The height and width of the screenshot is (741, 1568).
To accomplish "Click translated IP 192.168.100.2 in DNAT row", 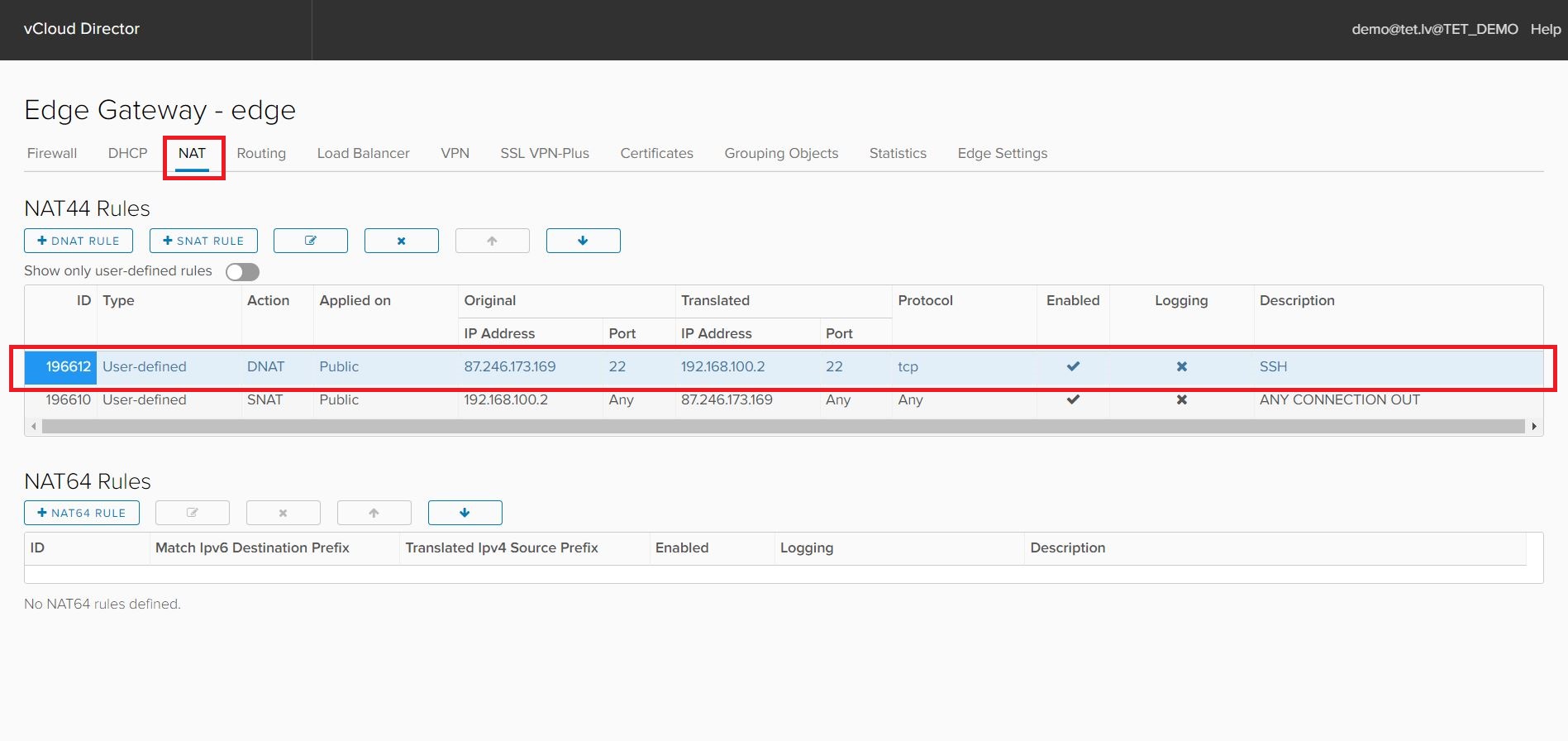I will pos(723,366).
